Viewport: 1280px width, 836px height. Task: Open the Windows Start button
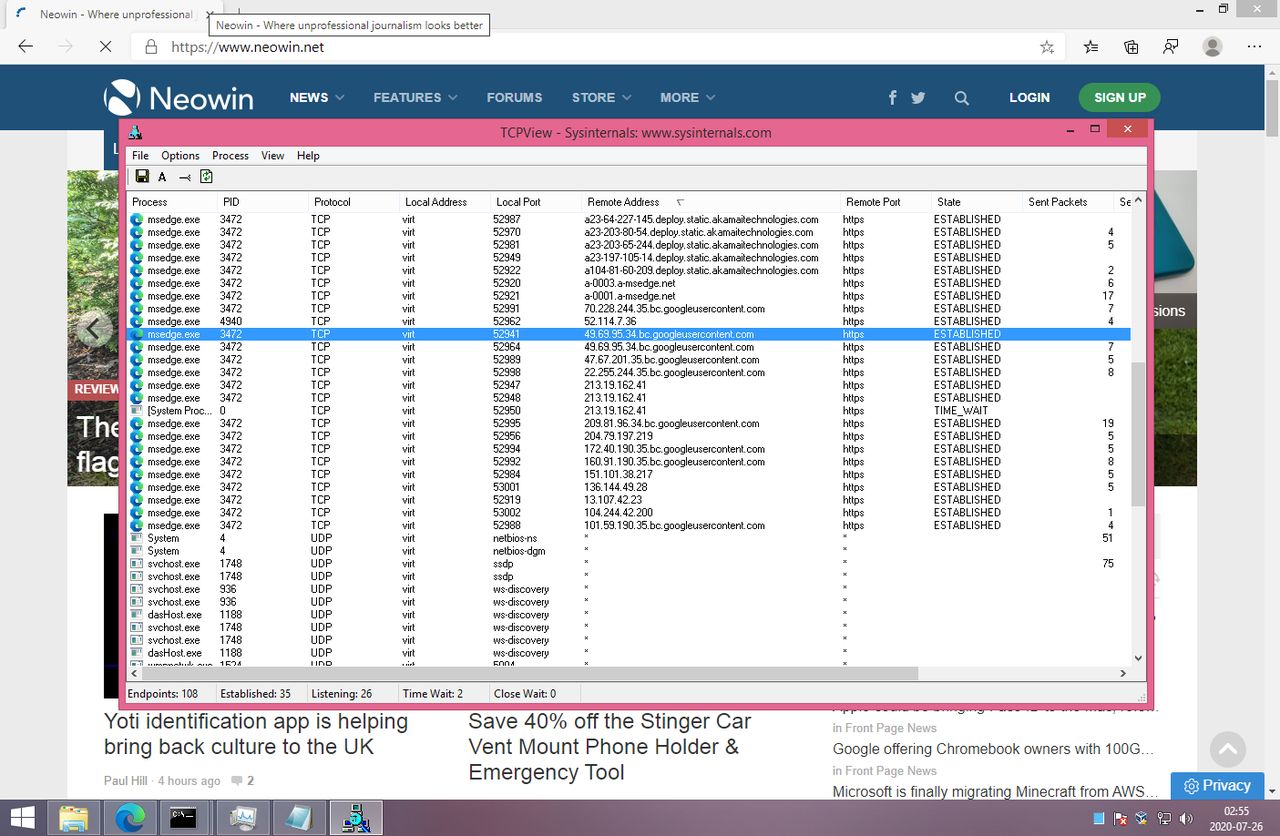[x=22, y=818]
